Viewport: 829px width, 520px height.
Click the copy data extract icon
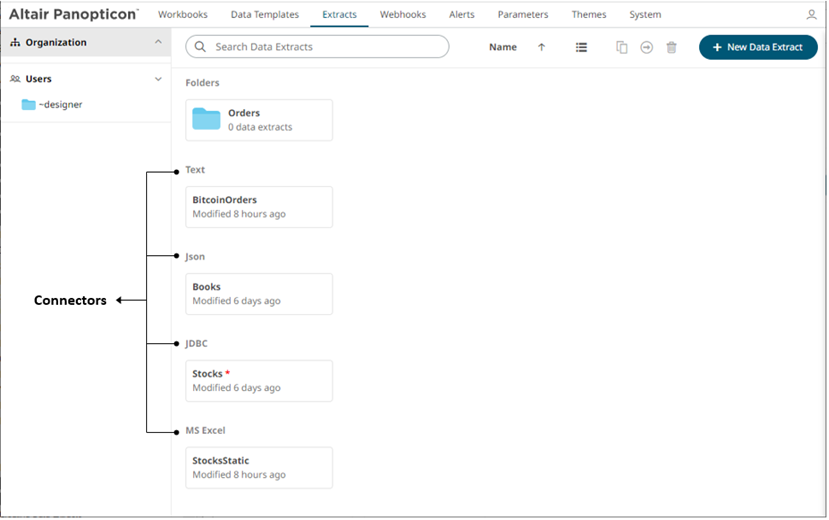click(622, 48)
